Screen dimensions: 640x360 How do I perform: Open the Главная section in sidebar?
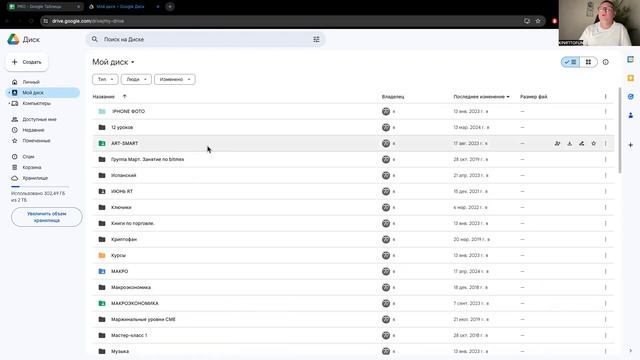coord(31,82)
